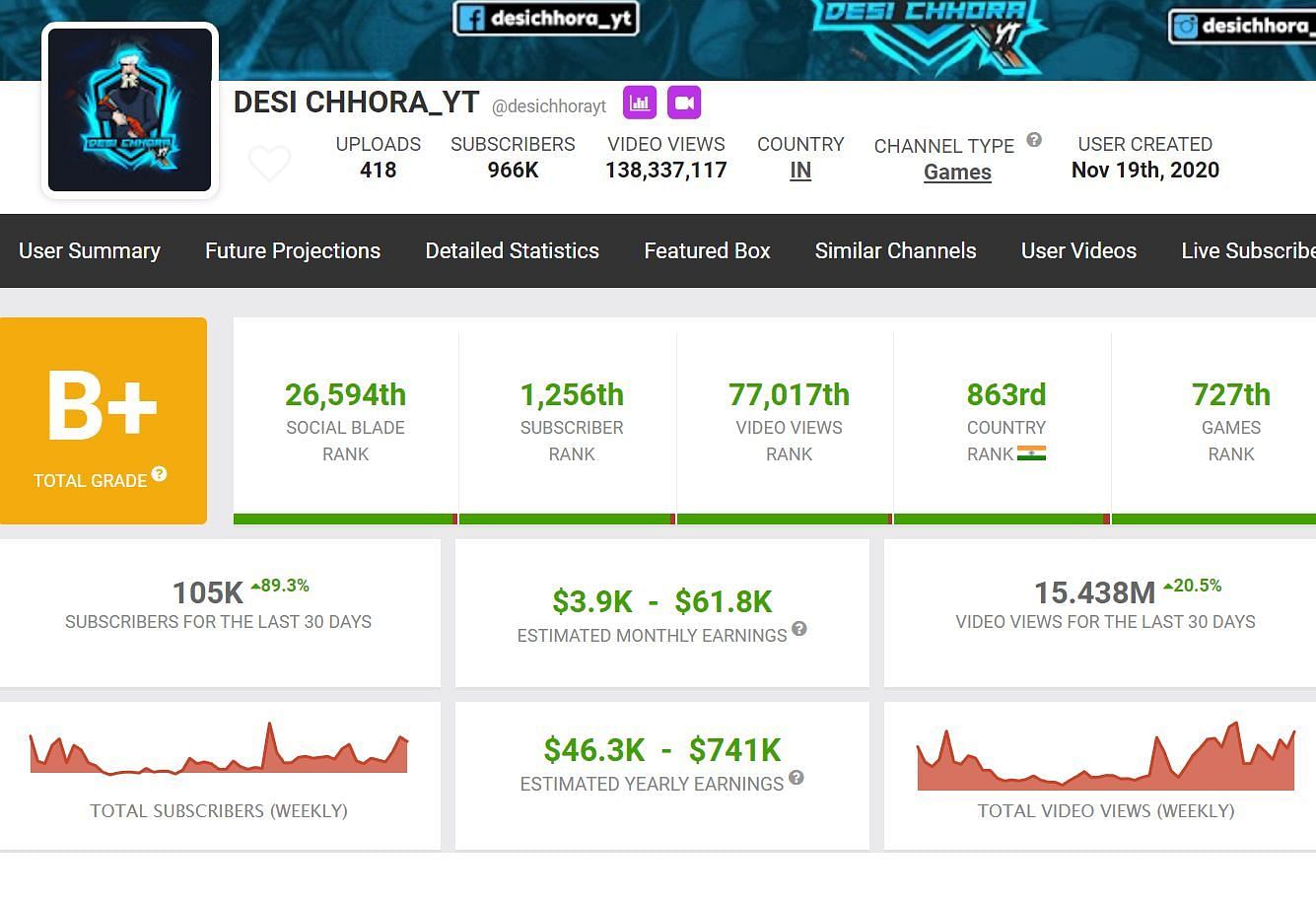The width and height of the screenshot is (1316, 901).
Task: Click the 26,594th Social Blade Rank value
Action: pyautogui.click(x=345, y=394)
